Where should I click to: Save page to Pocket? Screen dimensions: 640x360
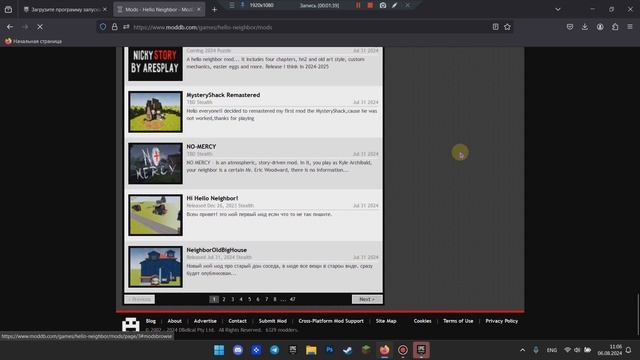[570, 27]
